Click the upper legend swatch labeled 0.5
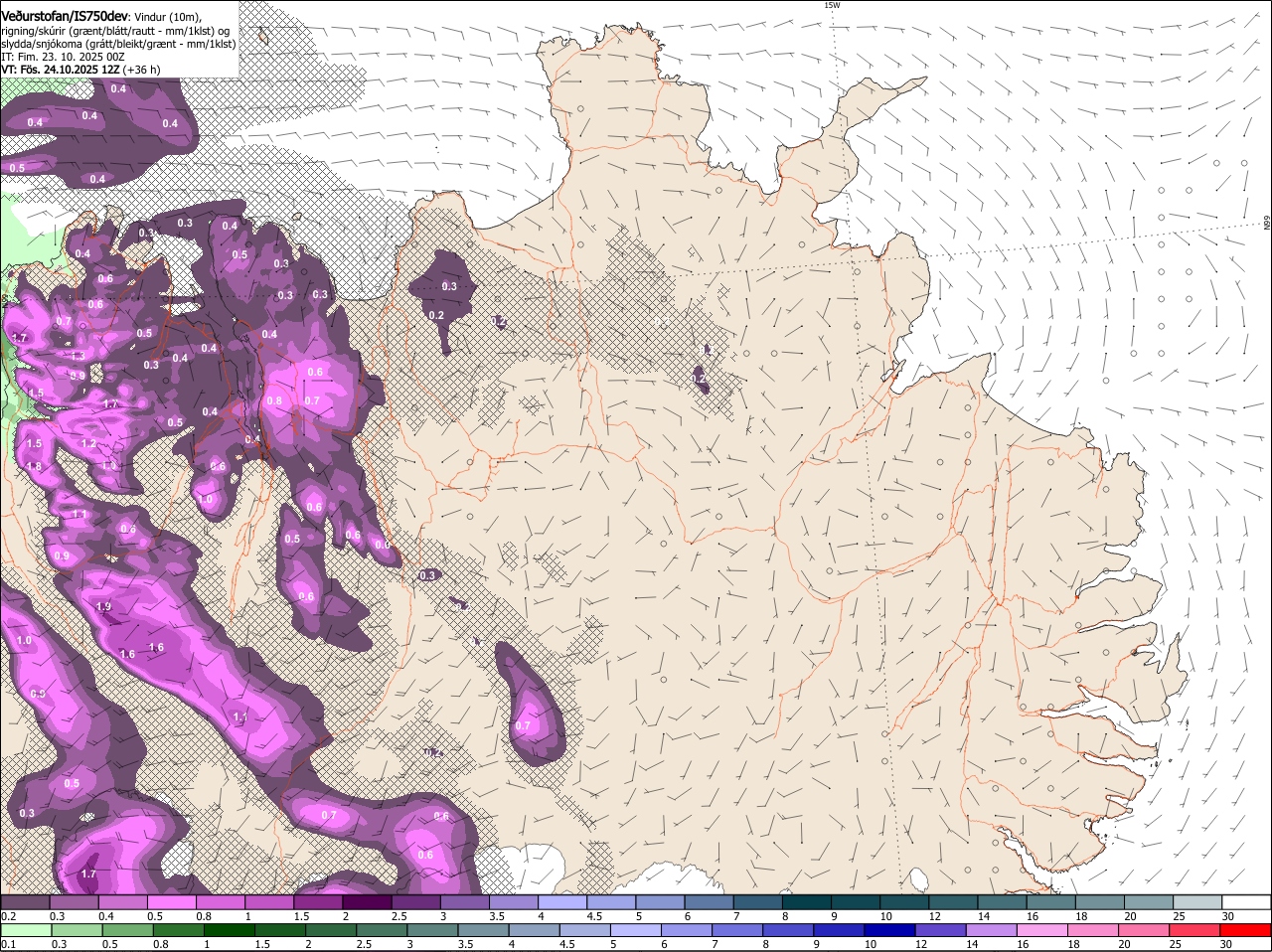 click(171, 901)
